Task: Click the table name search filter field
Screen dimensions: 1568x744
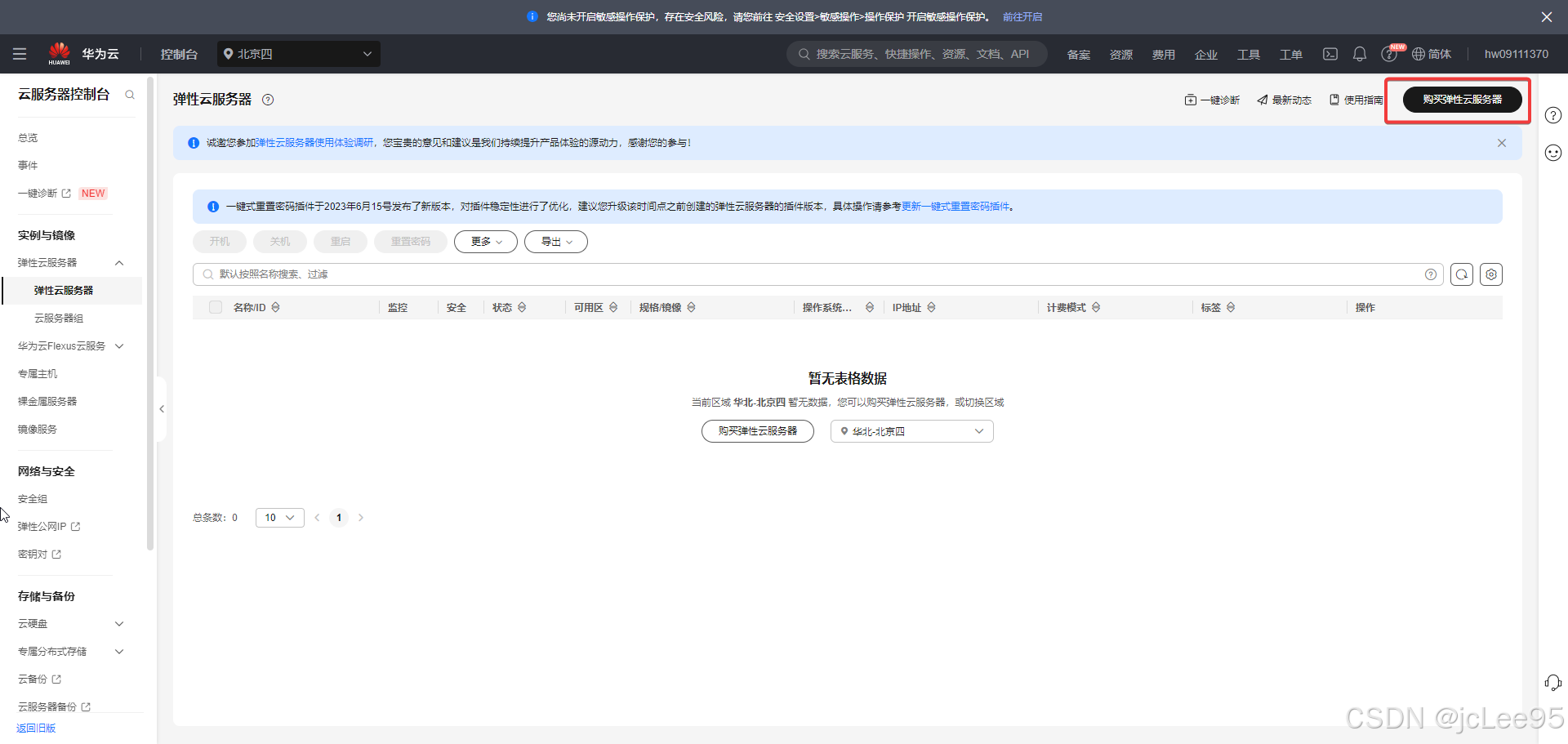Action: tap(818, 274)
